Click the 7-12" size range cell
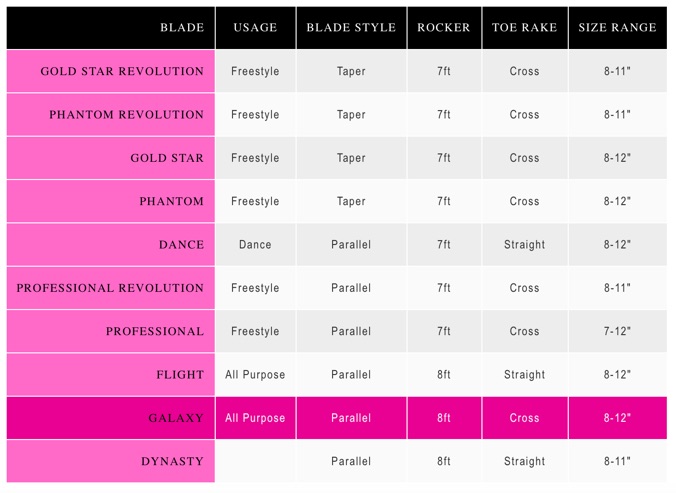 click(x=618, y=331)
